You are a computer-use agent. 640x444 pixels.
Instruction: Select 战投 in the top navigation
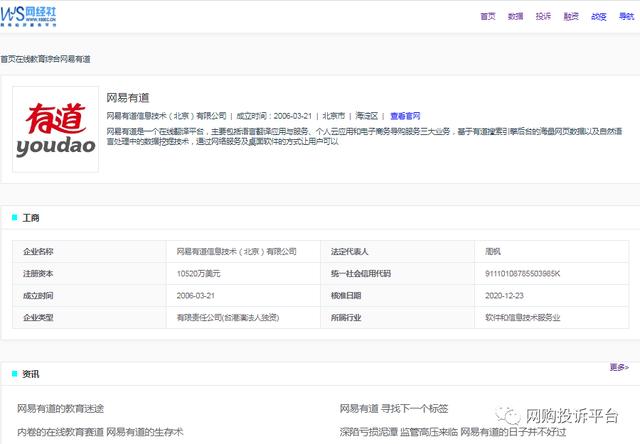599,16
